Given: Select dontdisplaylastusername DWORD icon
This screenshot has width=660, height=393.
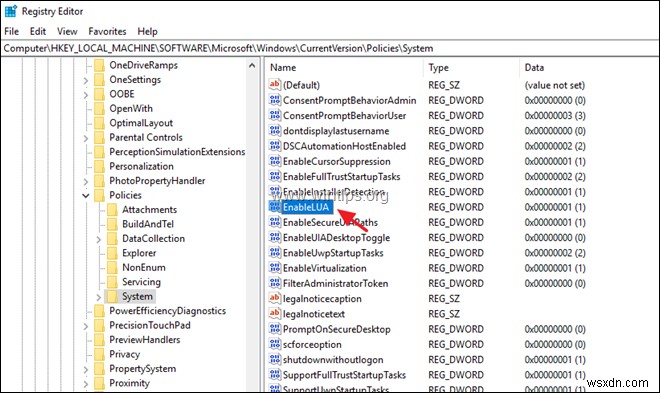Looking at the screenshot, I should click(274, 130).
